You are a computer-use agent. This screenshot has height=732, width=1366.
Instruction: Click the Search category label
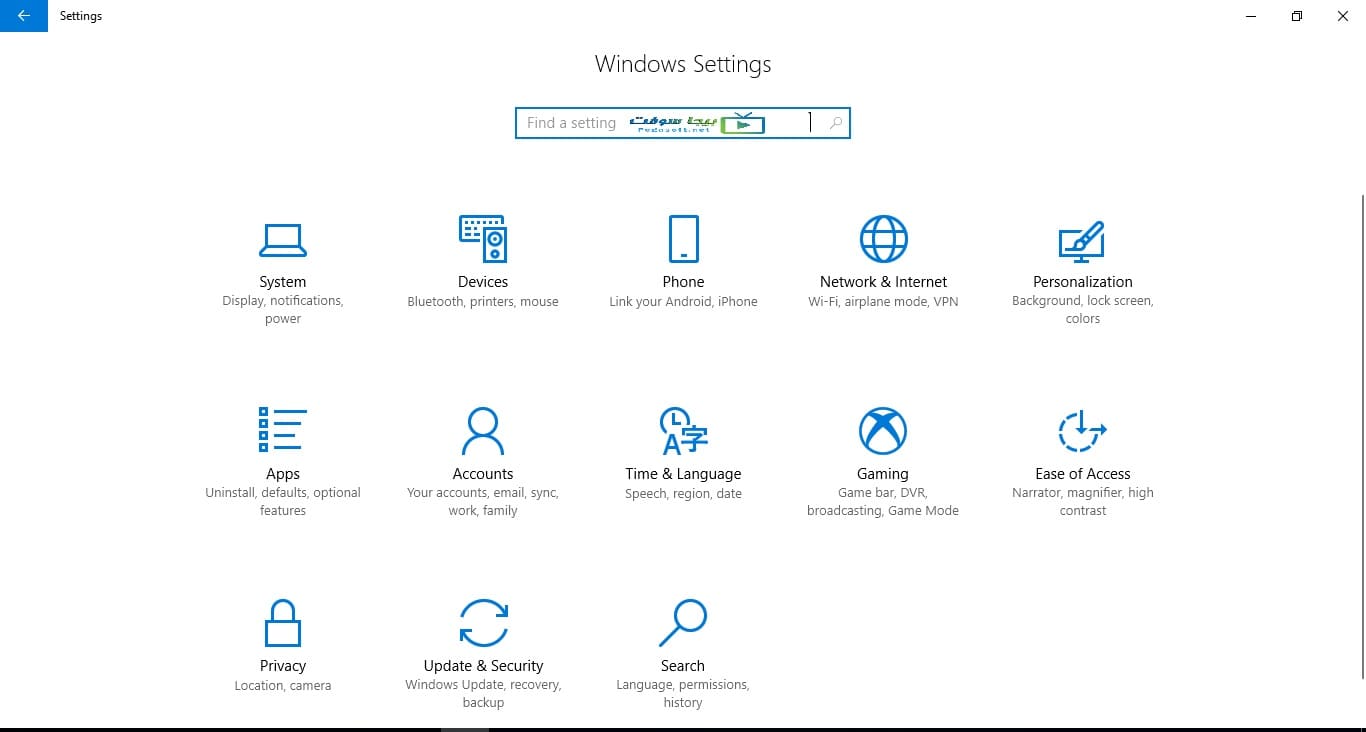click(683, 666)
